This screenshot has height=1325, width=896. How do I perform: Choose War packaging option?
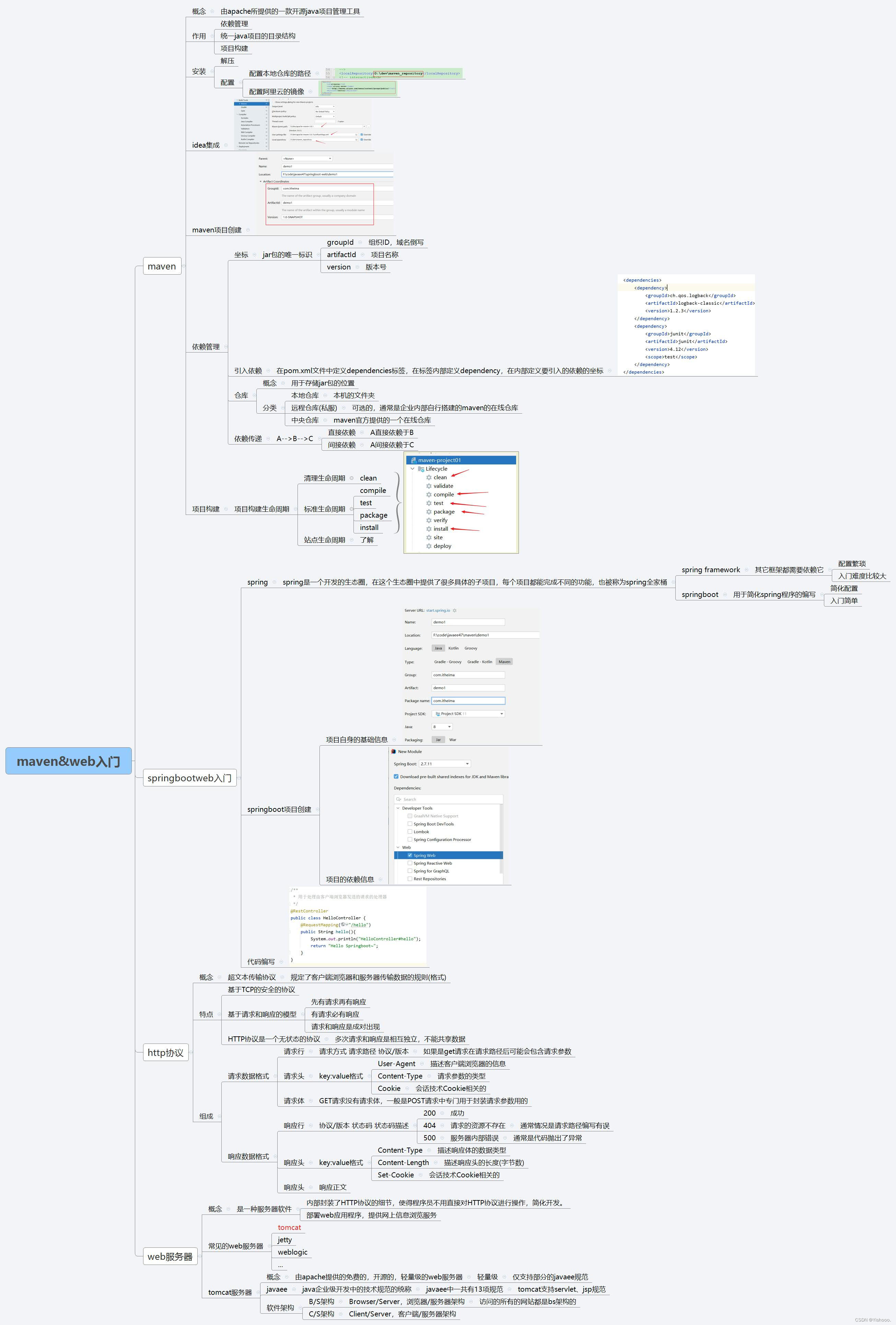pyautogui.click(x=453, y=740)
